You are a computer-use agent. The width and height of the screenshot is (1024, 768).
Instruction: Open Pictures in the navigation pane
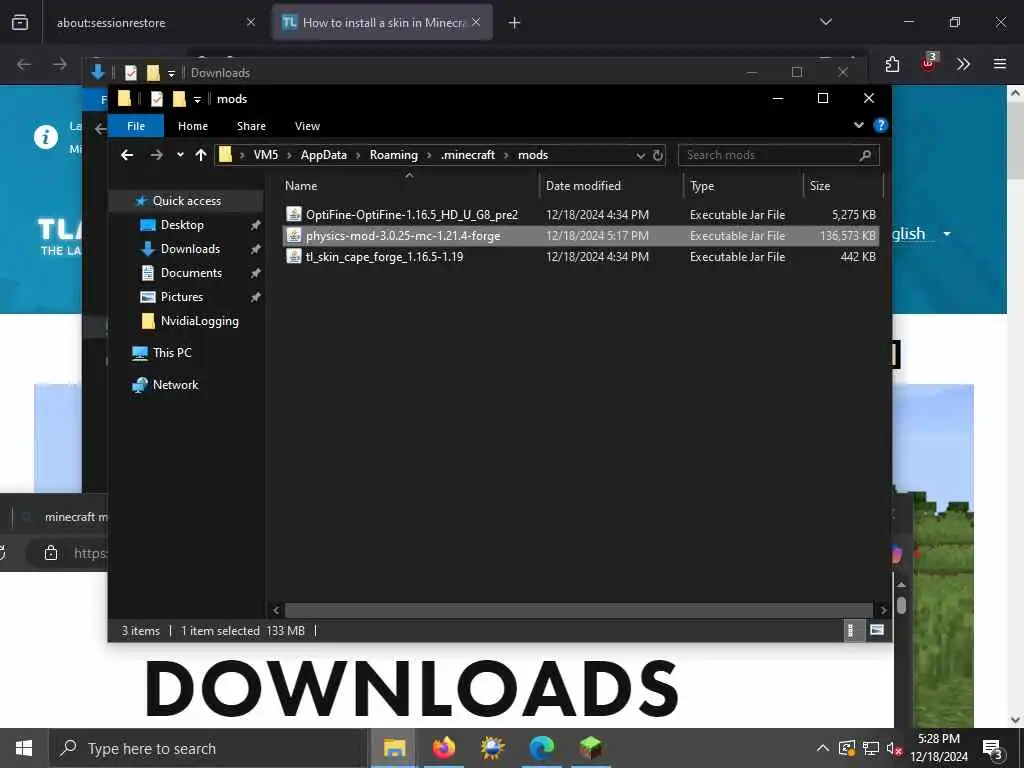point(182,296)
